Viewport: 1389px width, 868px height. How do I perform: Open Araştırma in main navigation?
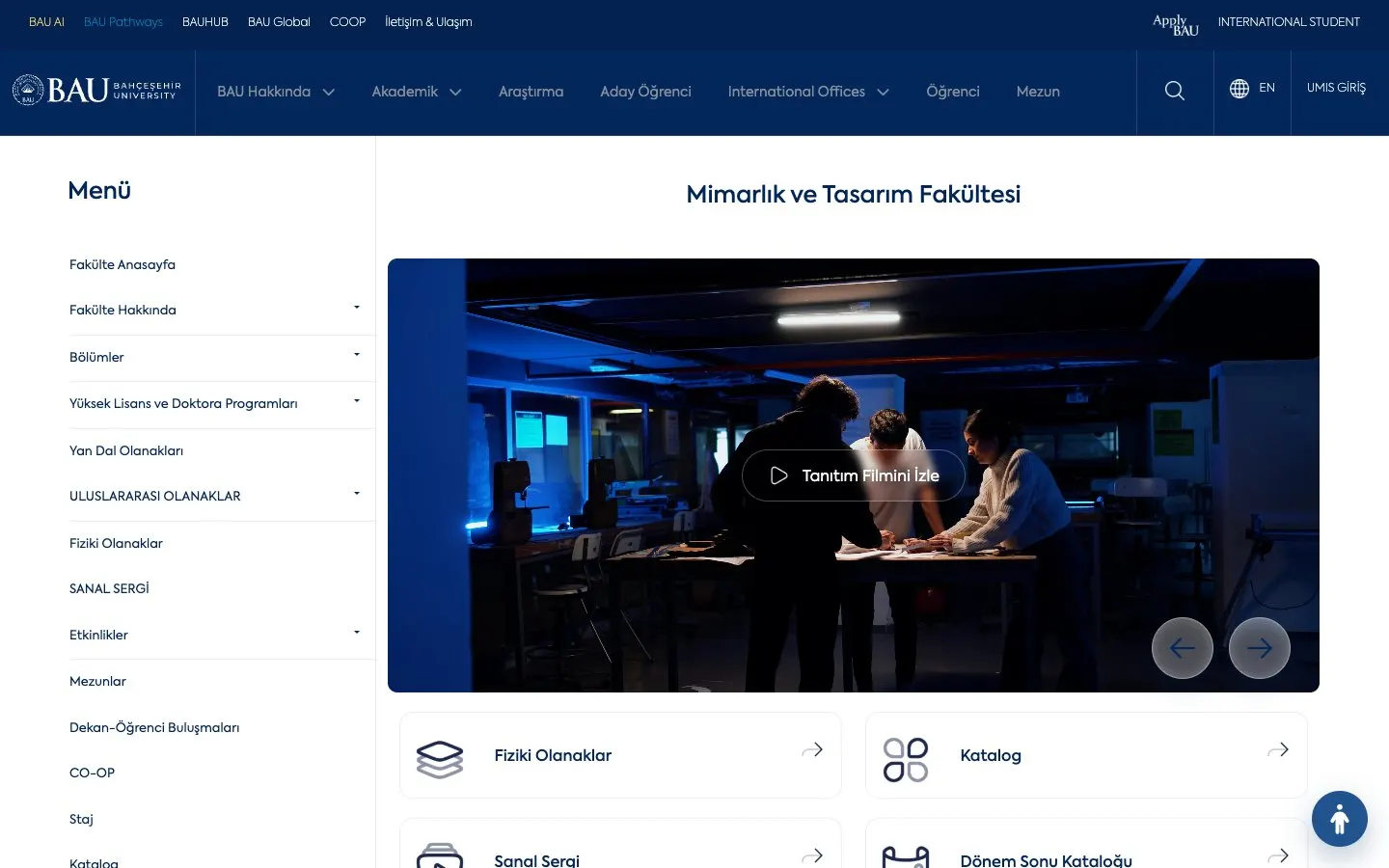point(531,92)
